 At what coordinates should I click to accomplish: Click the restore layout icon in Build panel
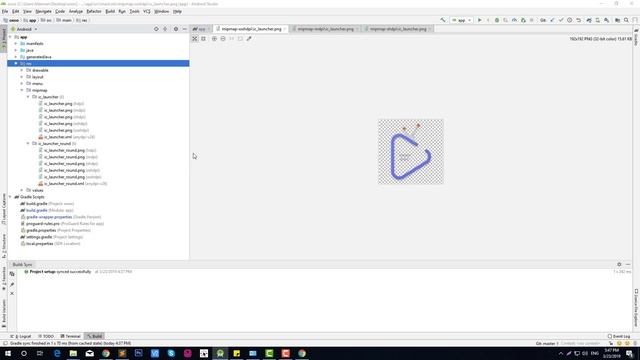pos(12,274)
